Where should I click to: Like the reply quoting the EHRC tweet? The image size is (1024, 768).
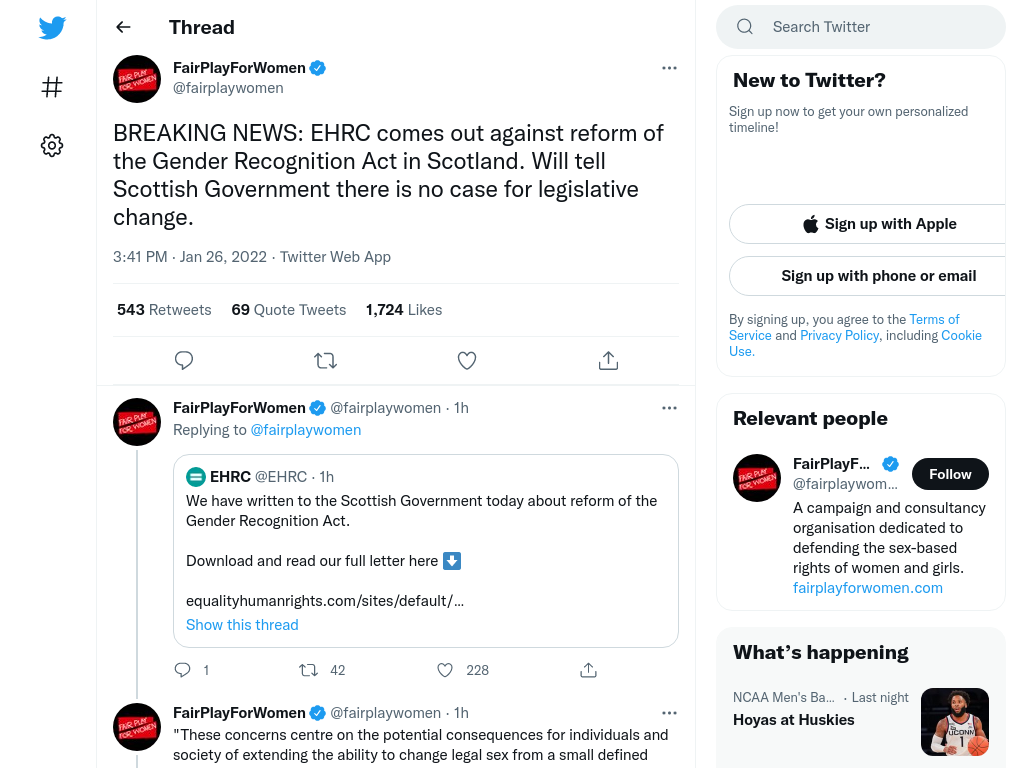click(x=445, y=670)
